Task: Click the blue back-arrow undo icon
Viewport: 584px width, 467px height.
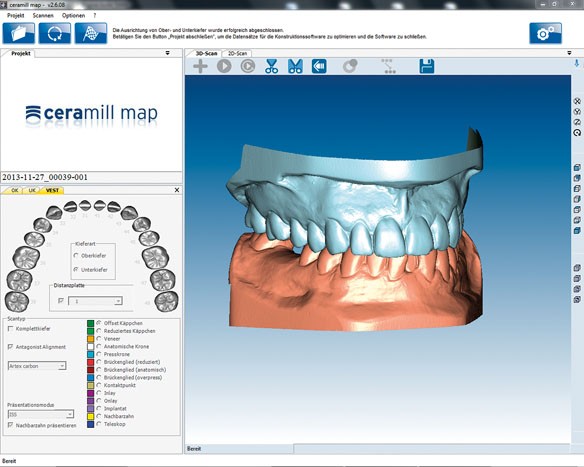Action: (319, 66)
